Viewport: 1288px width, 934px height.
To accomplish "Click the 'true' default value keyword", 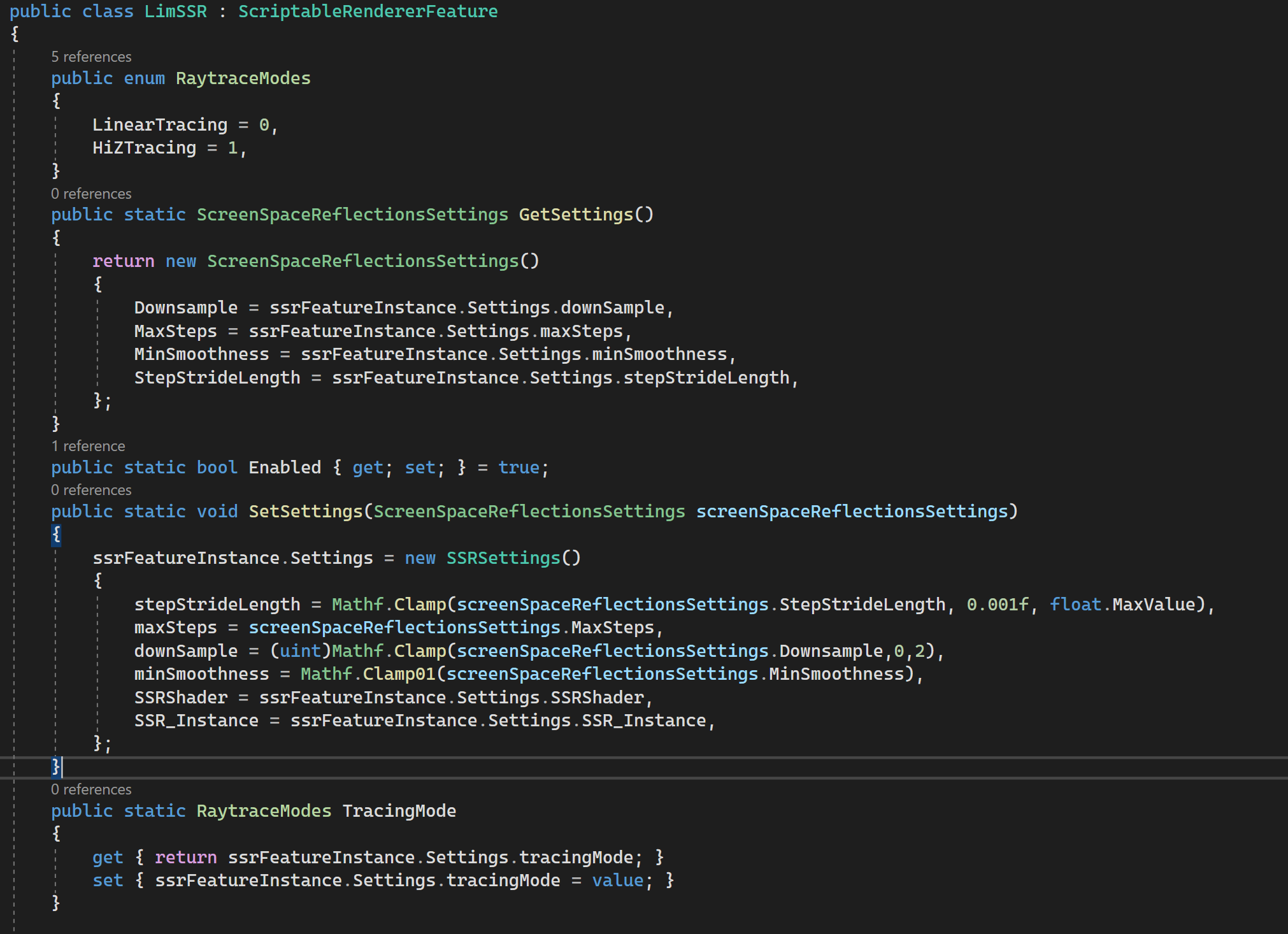I will click(x=519, y=468).
